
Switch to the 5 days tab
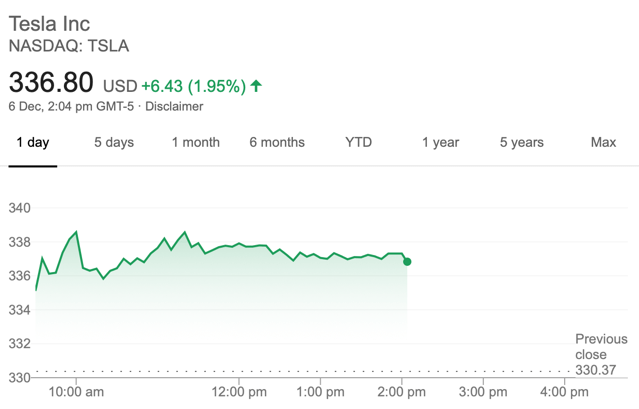(x=114, y=142)
